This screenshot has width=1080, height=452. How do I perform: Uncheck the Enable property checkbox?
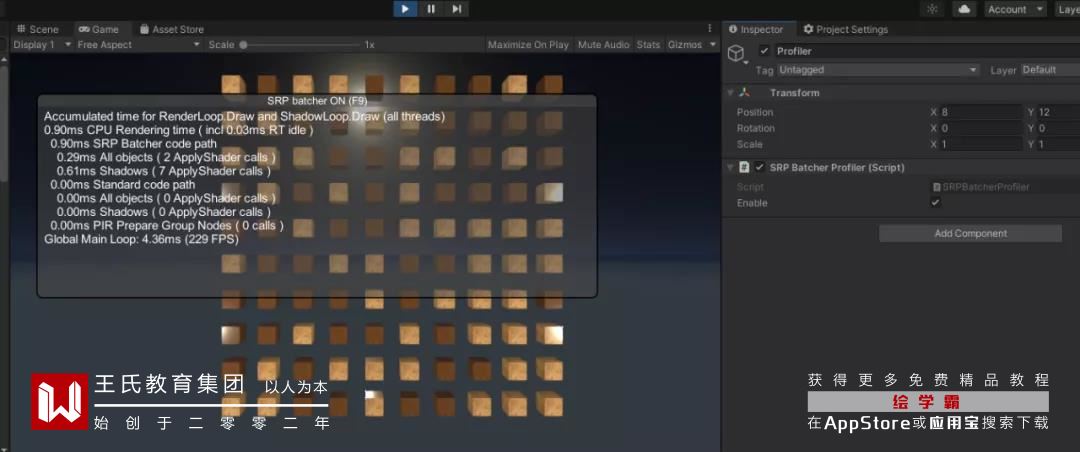[x=936, y=203]
